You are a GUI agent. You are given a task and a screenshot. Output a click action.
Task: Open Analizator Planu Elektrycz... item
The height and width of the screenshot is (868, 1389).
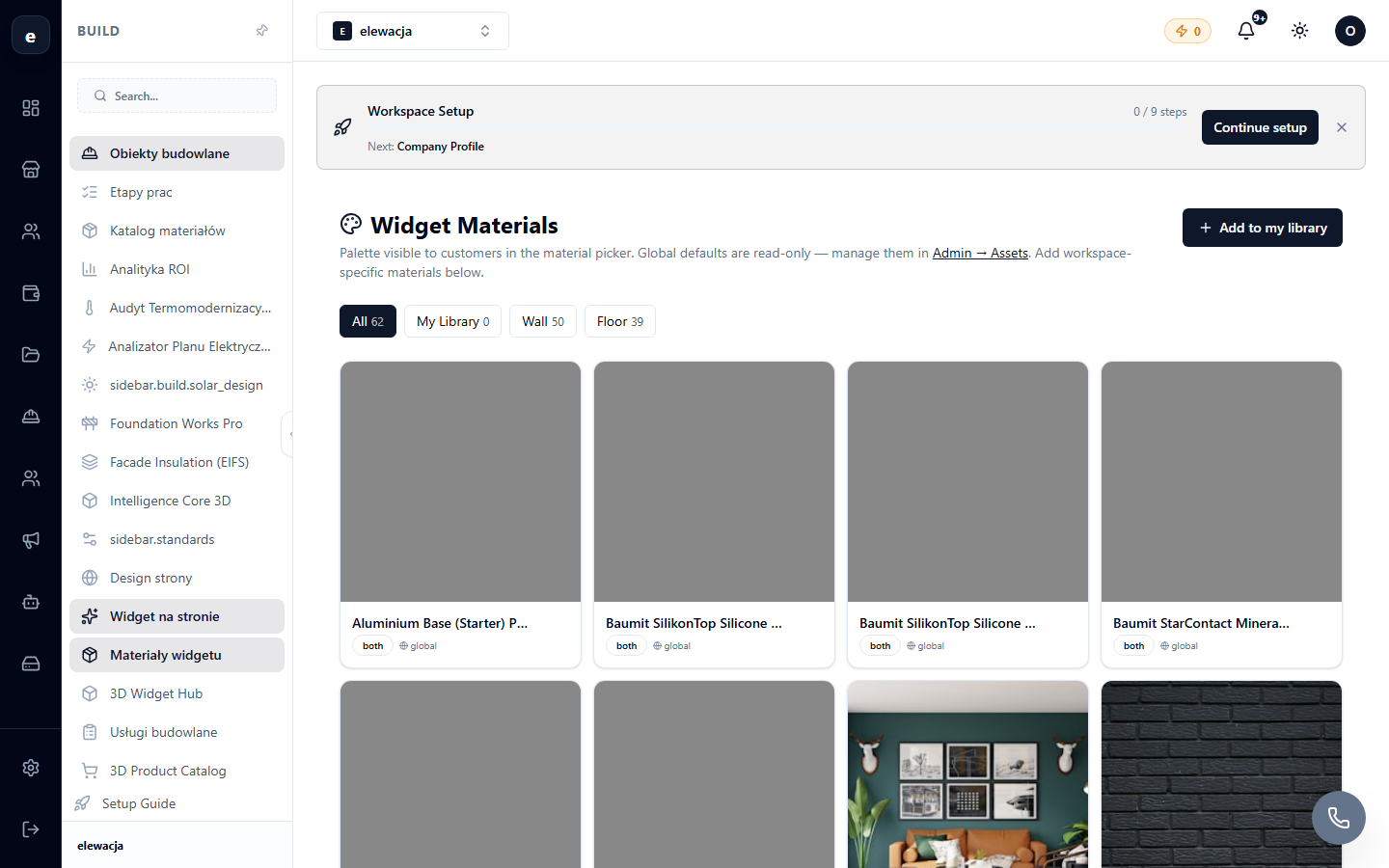point(177,346)
